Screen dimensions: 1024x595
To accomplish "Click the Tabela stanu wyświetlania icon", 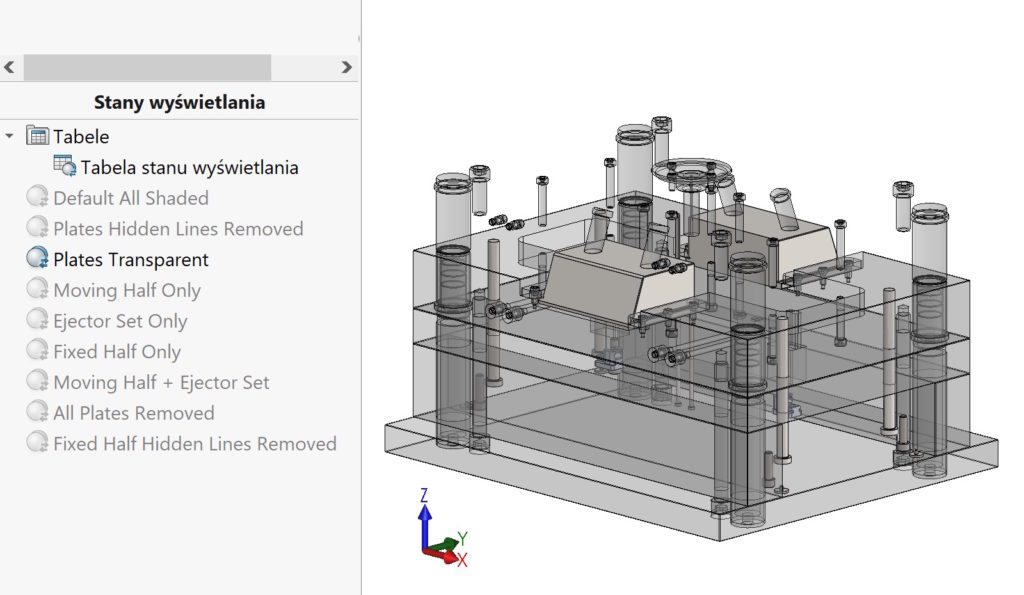I will click(64, 167).
